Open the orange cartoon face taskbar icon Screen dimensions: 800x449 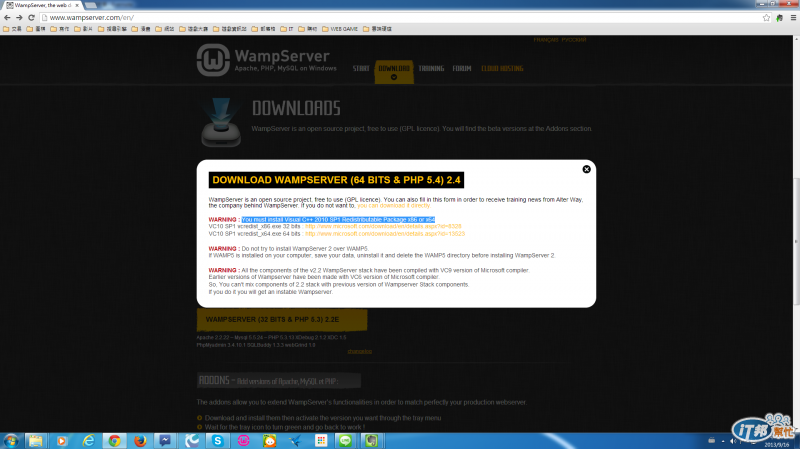269,441
